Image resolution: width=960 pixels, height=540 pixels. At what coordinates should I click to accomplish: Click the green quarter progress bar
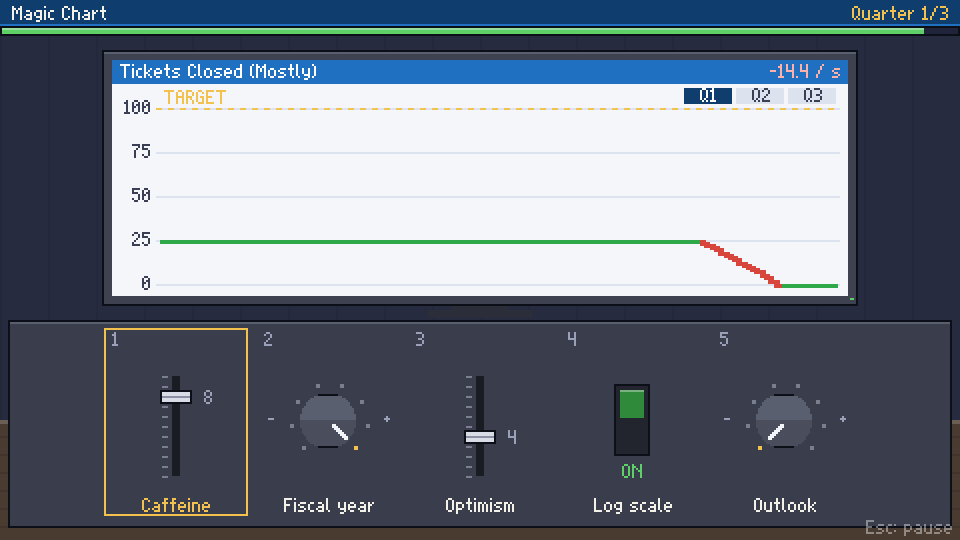click(x=463, y=31)
